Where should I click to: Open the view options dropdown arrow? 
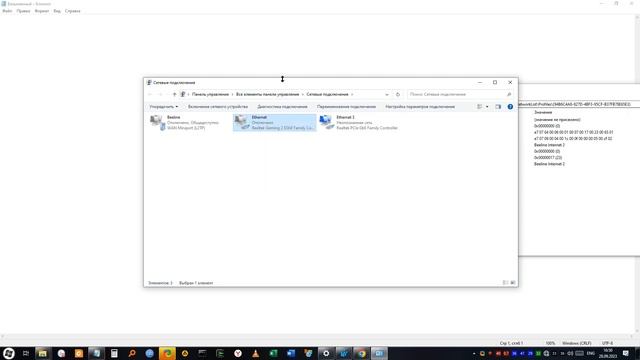[x=487, y=107]
